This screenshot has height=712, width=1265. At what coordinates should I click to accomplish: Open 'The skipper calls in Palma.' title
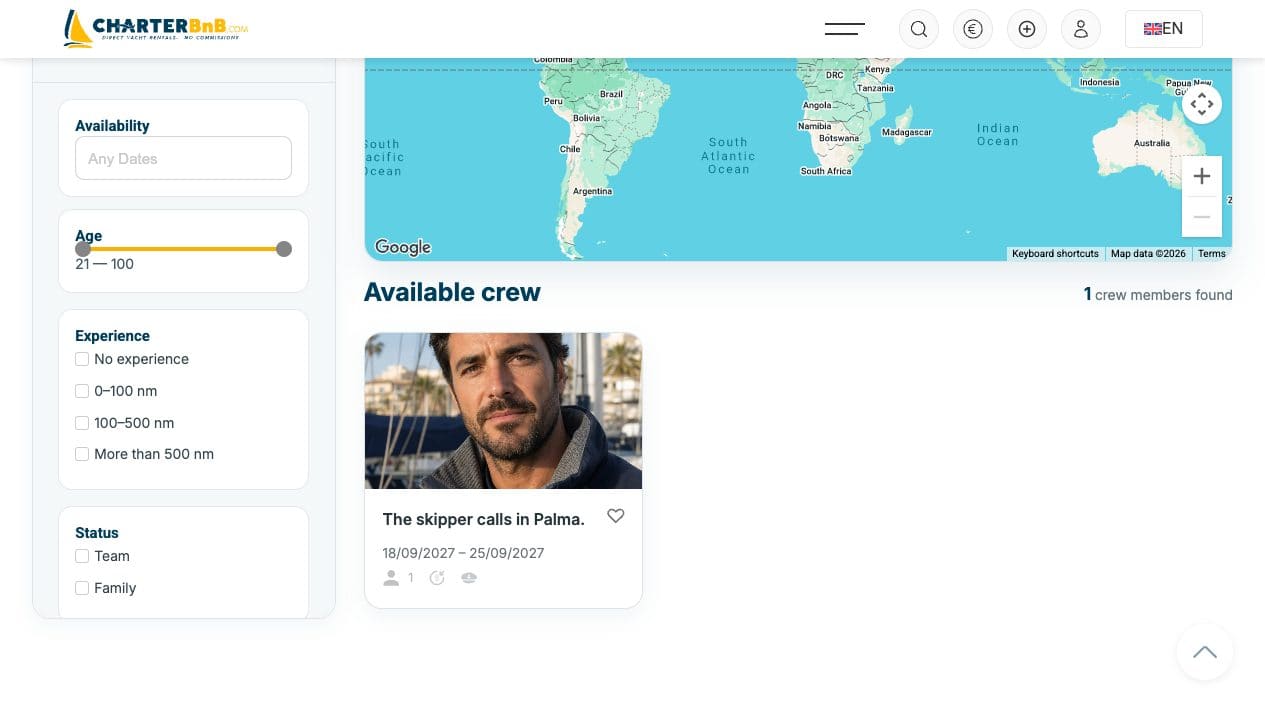pyautogui.click(x=484, y=519)
